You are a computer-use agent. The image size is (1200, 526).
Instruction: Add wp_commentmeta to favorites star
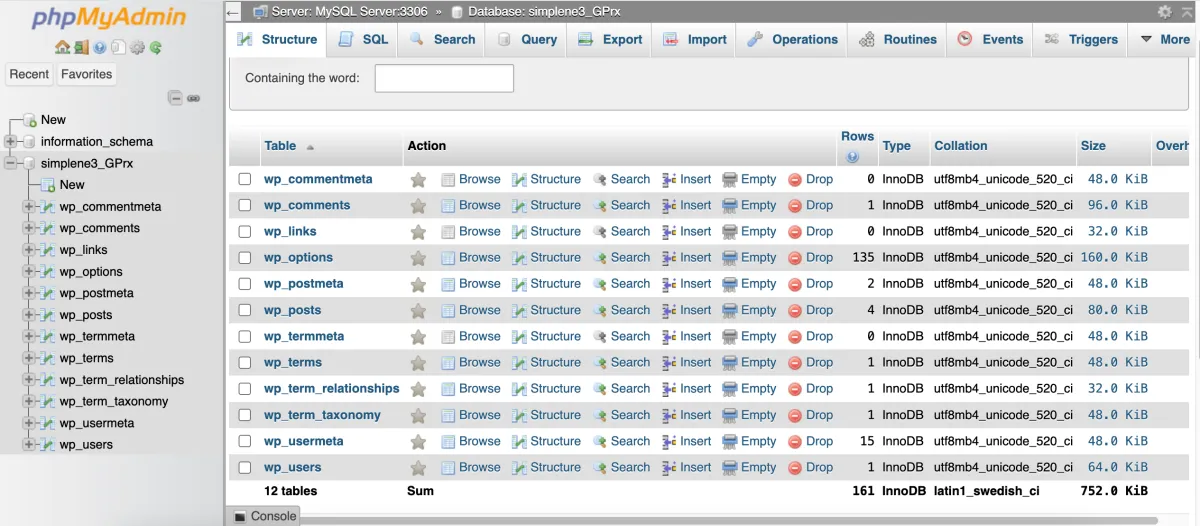click(x=418, y=180)
